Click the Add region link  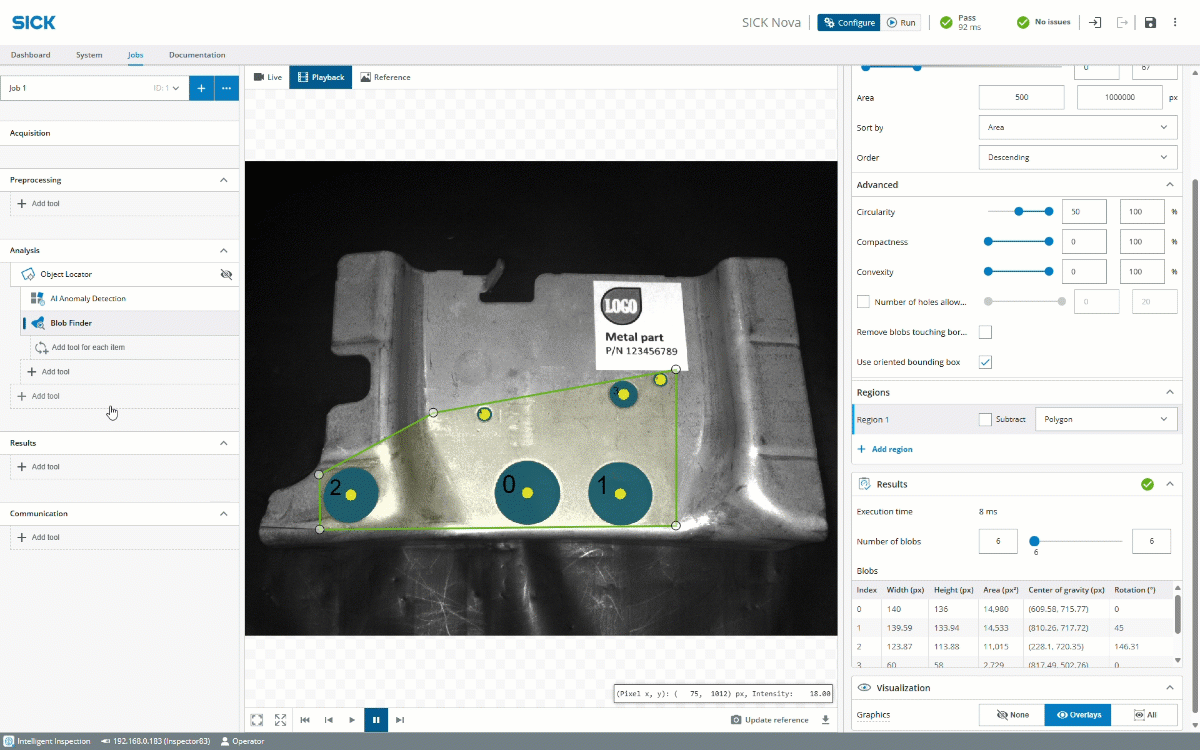(x=885, y=450)
